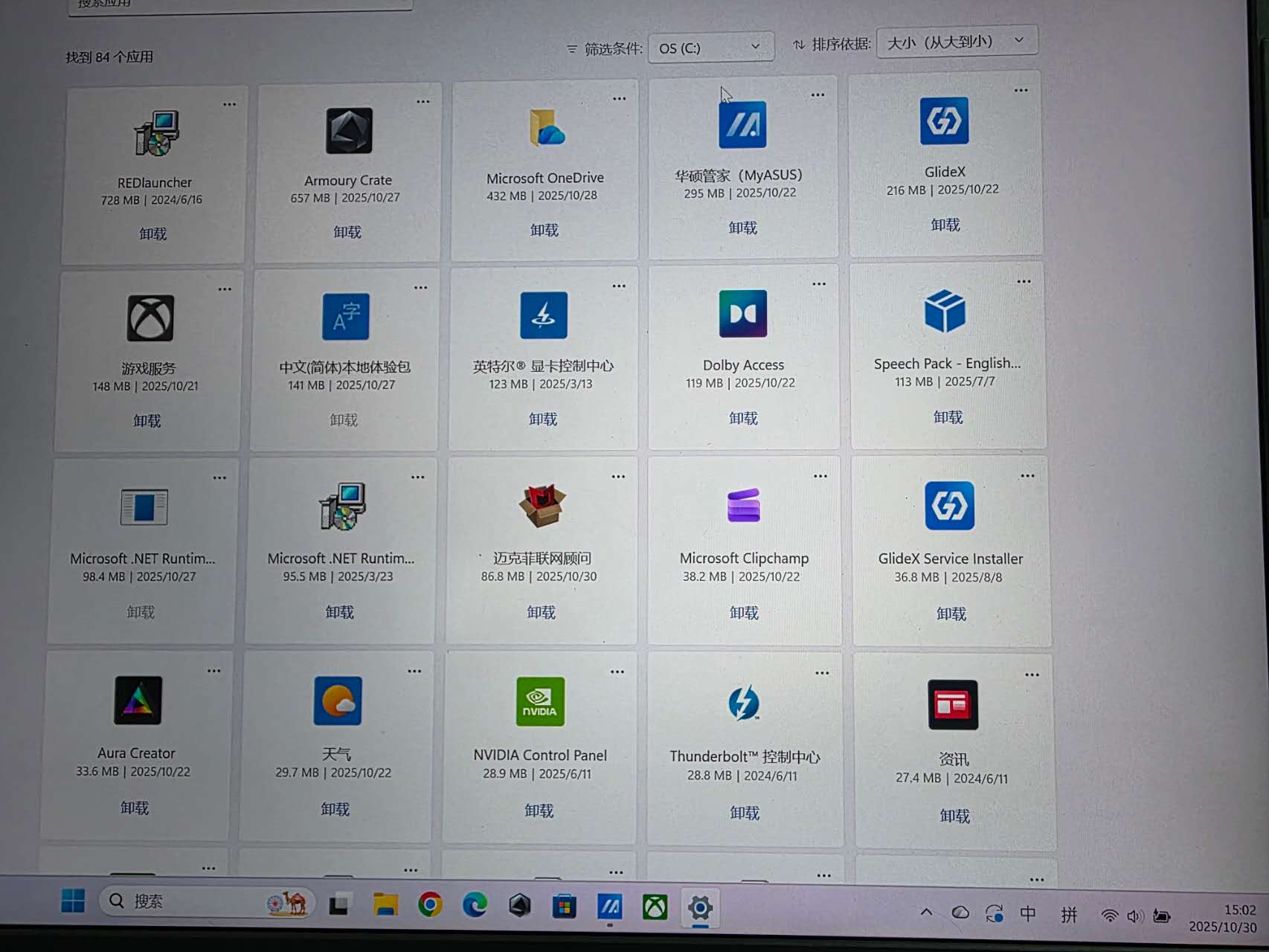Open the Windows Start menu

point(73,901)
